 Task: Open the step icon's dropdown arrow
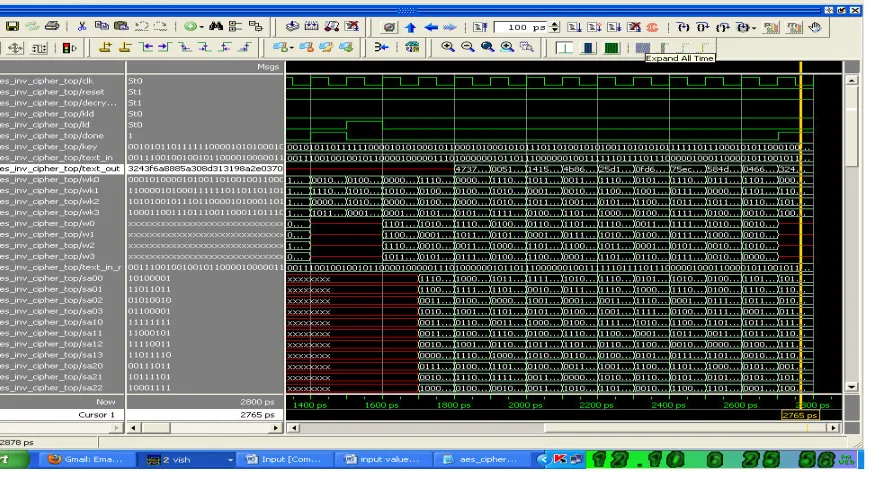point(753,28)
